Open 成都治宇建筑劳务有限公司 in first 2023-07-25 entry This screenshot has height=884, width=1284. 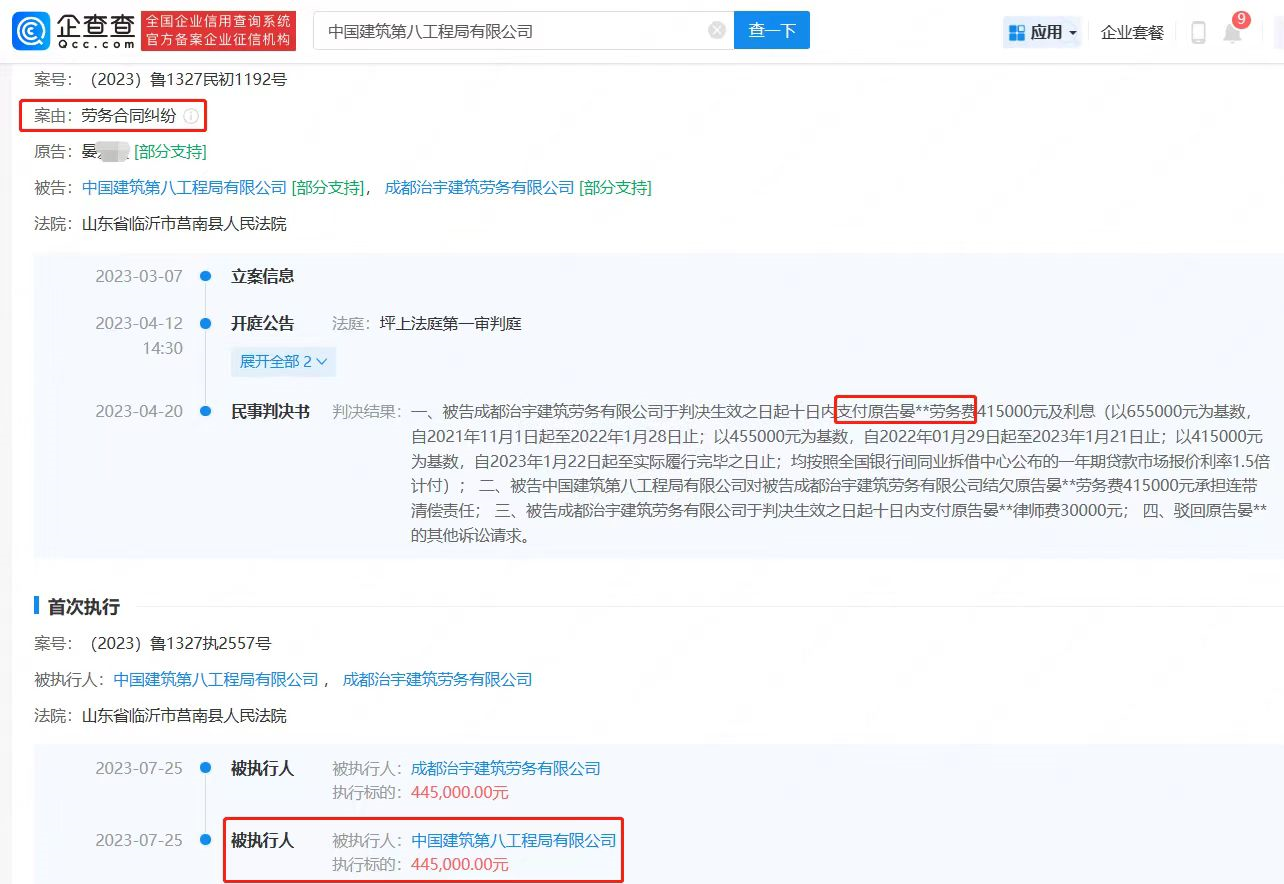coord(505,769)
